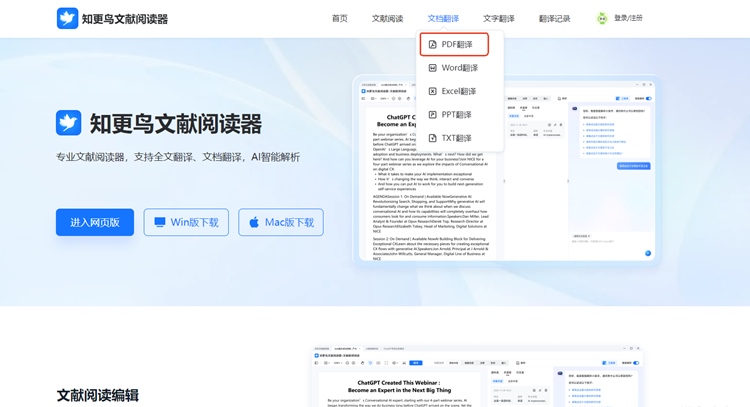
Task: Select PPT翻译 from the dropdown
Action: [454, 115]
